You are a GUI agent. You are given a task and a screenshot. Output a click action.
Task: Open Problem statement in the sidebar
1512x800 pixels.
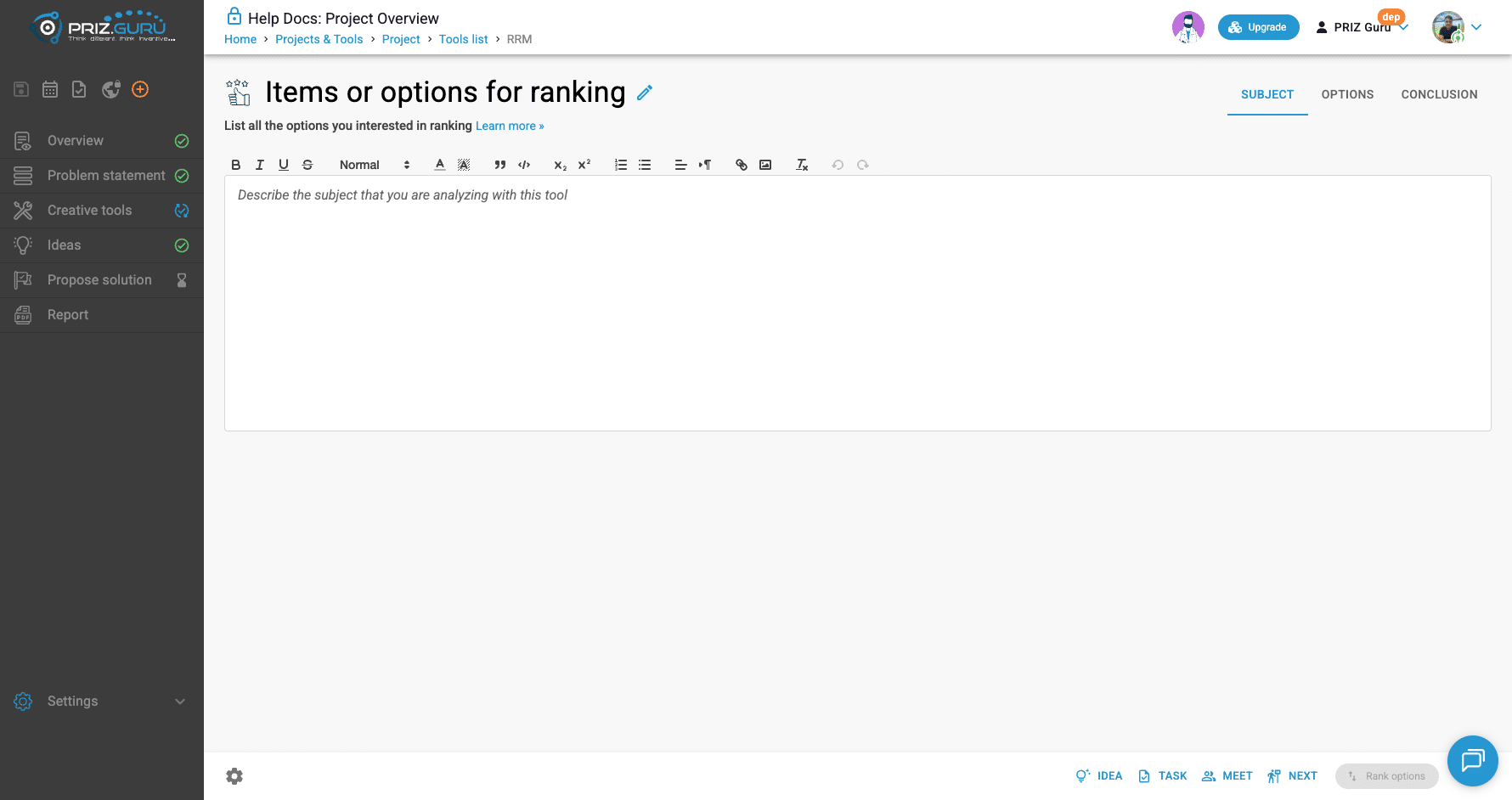point(102,175)
